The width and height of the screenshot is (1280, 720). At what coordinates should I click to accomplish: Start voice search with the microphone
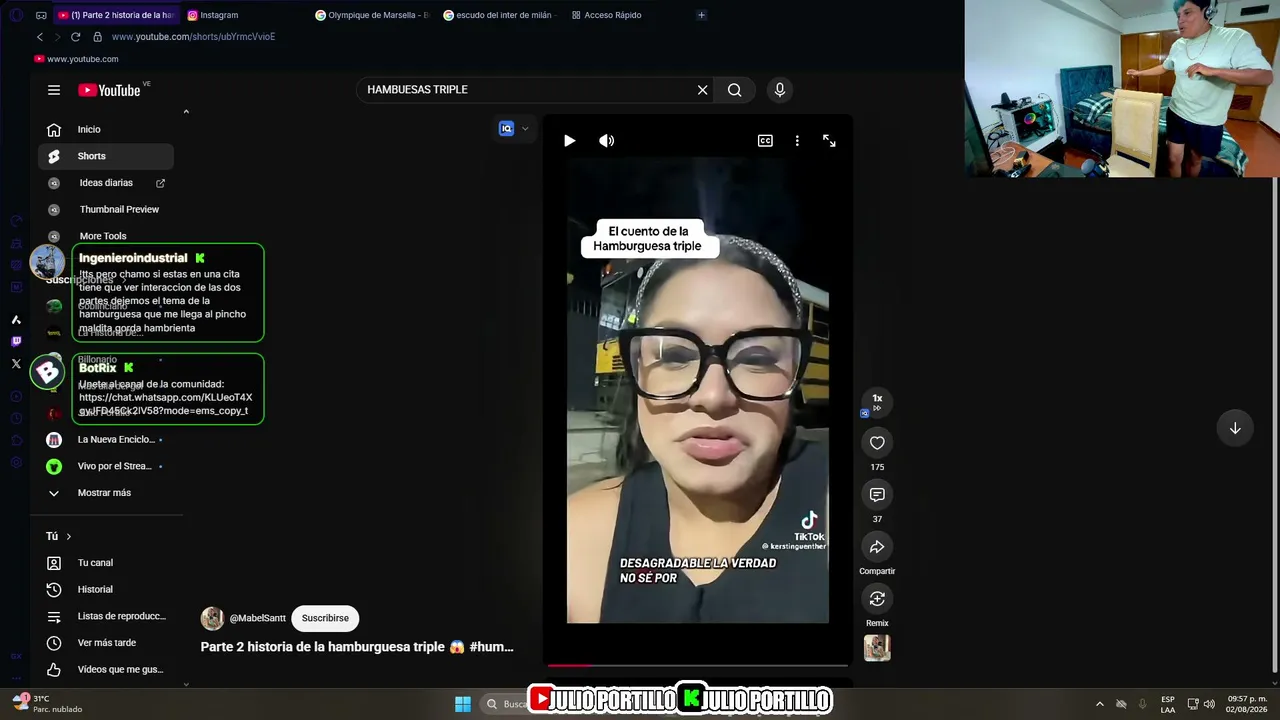tap(780, 90)
